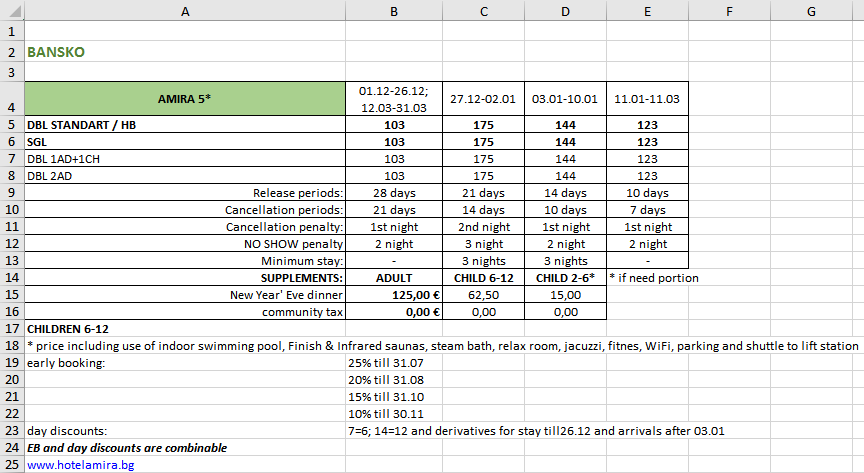Select the NO SHOW penalty cell

[185, 244]
